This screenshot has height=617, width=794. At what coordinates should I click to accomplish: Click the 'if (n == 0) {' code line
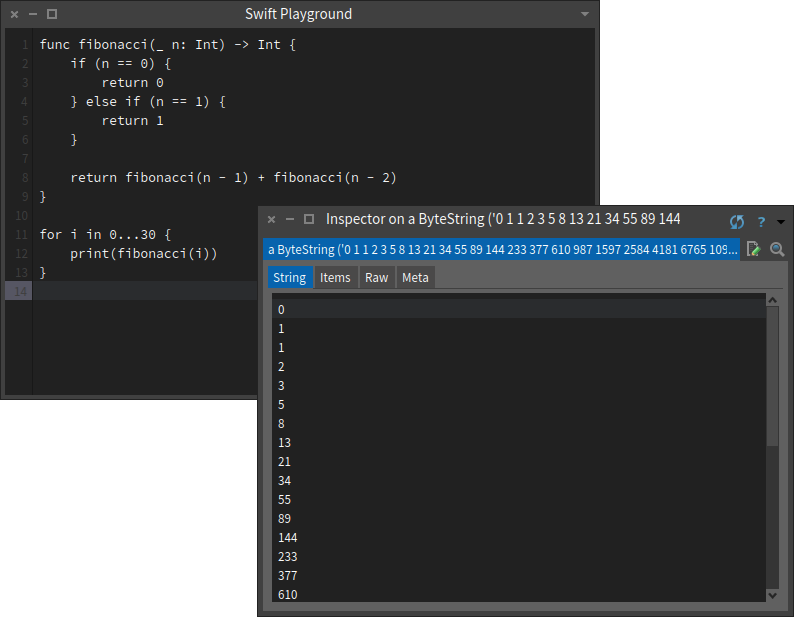[121, 64]
